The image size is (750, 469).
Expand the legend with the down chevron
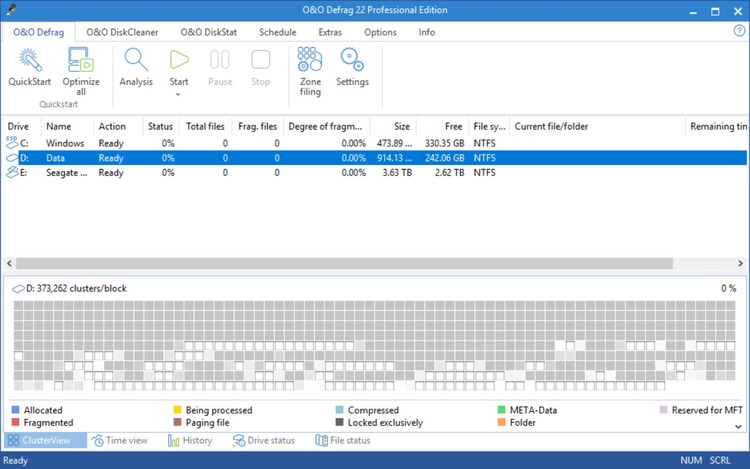(x=738, y=426)
